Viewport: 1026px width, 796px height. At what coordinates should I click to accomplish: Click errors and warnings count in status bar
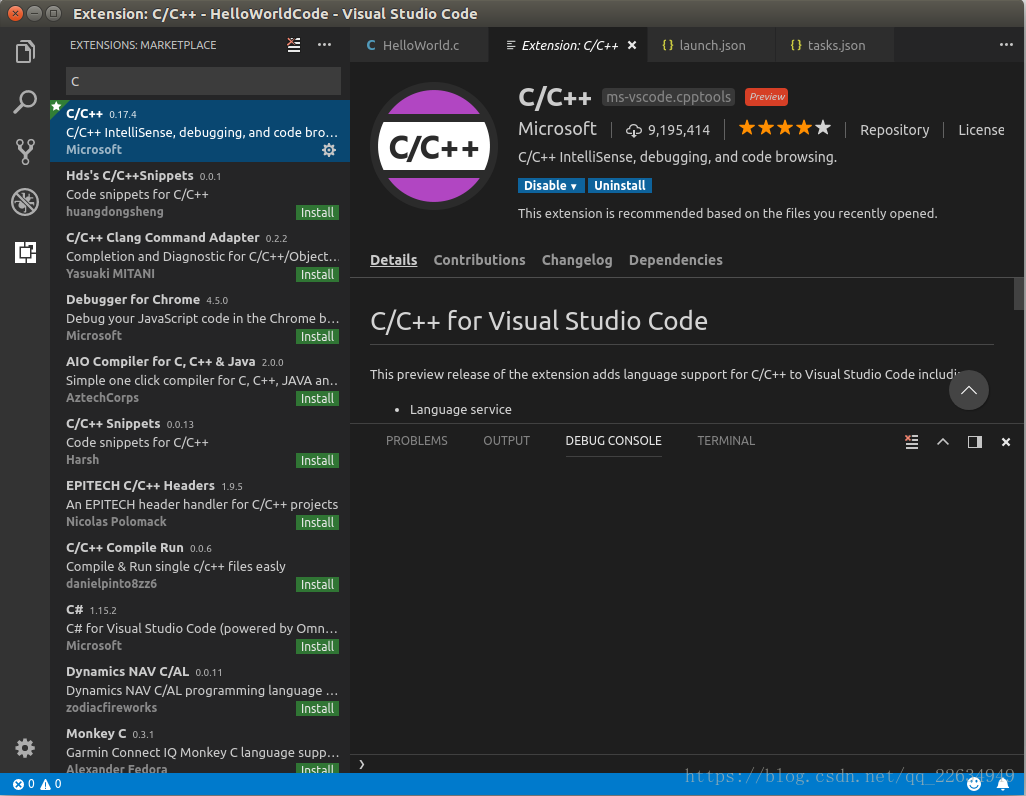coord(37,784)
